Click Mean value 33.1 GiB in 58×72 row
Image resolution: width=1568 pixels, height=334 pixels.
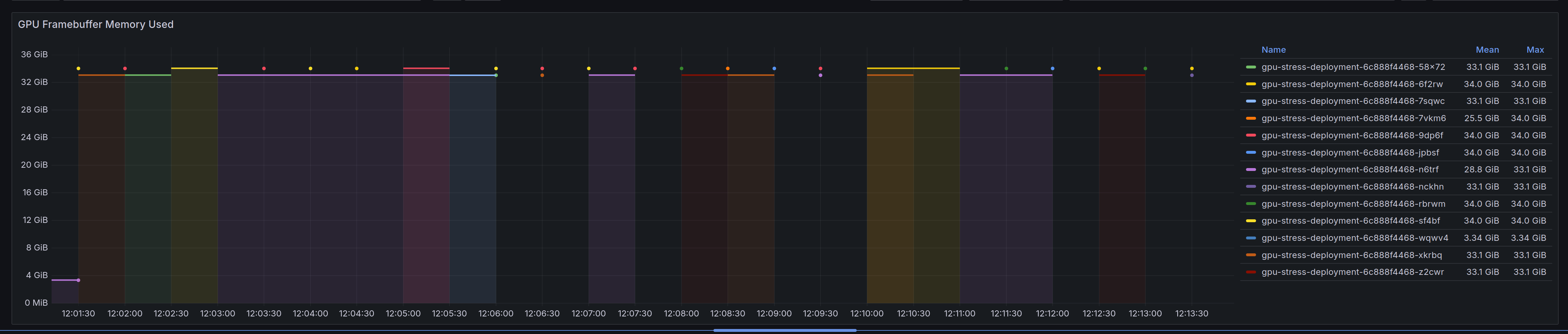coord(1482,67)
